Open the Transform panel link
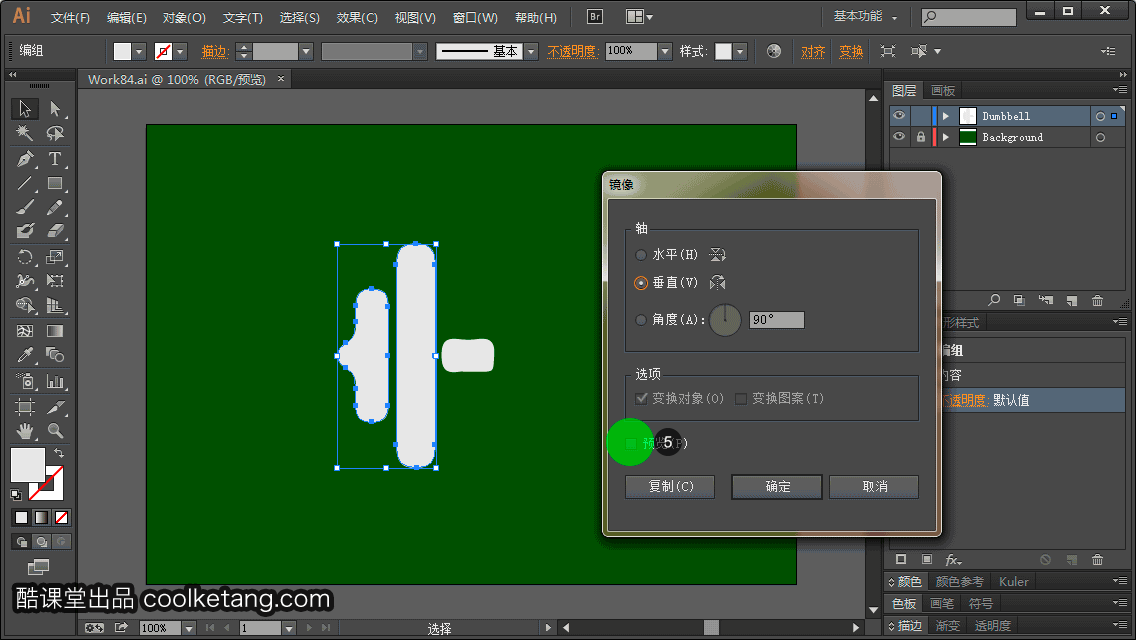The image size is (1136, 640). point(851,51)
